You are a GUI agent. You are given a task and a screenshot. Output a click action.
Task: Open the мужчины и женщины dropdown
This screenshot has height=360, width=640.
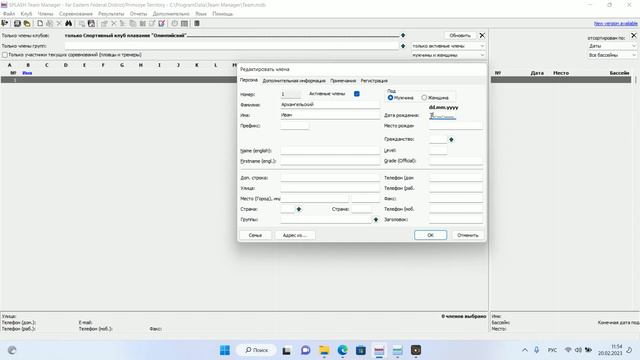pyautogui.click(x=448, y=55)
